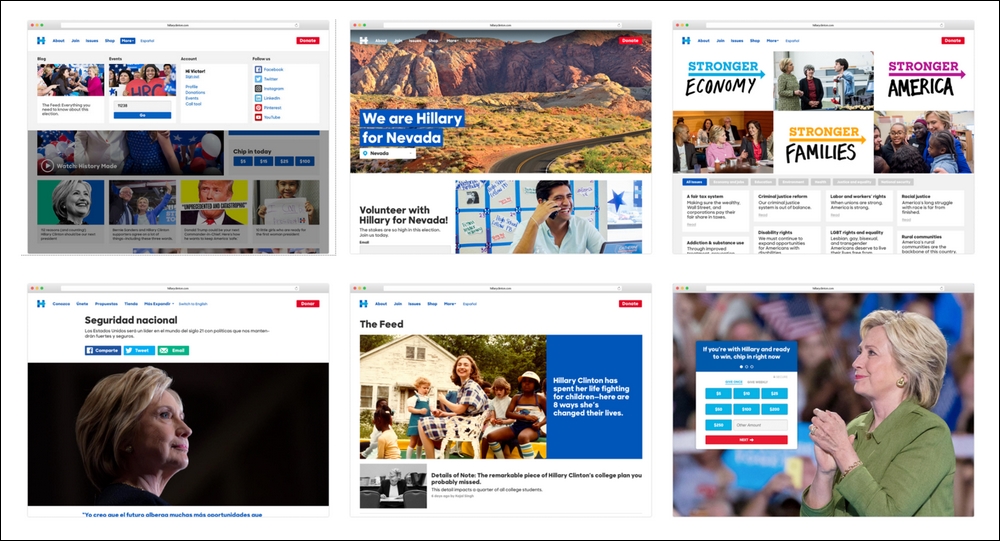Click the Other Amount field in donation form

point(761,425)
